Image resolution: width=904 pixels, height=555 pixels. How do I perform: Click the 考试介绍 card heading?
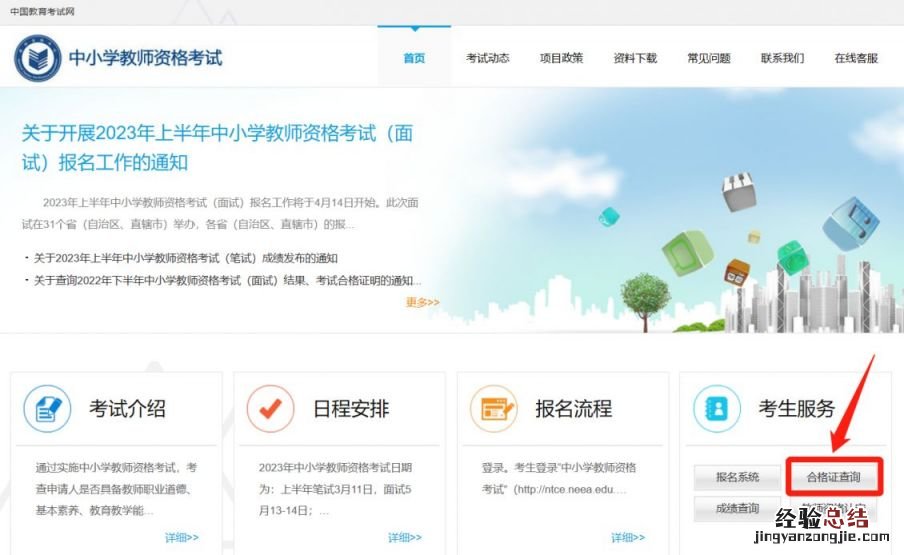[x=127, y=409]
